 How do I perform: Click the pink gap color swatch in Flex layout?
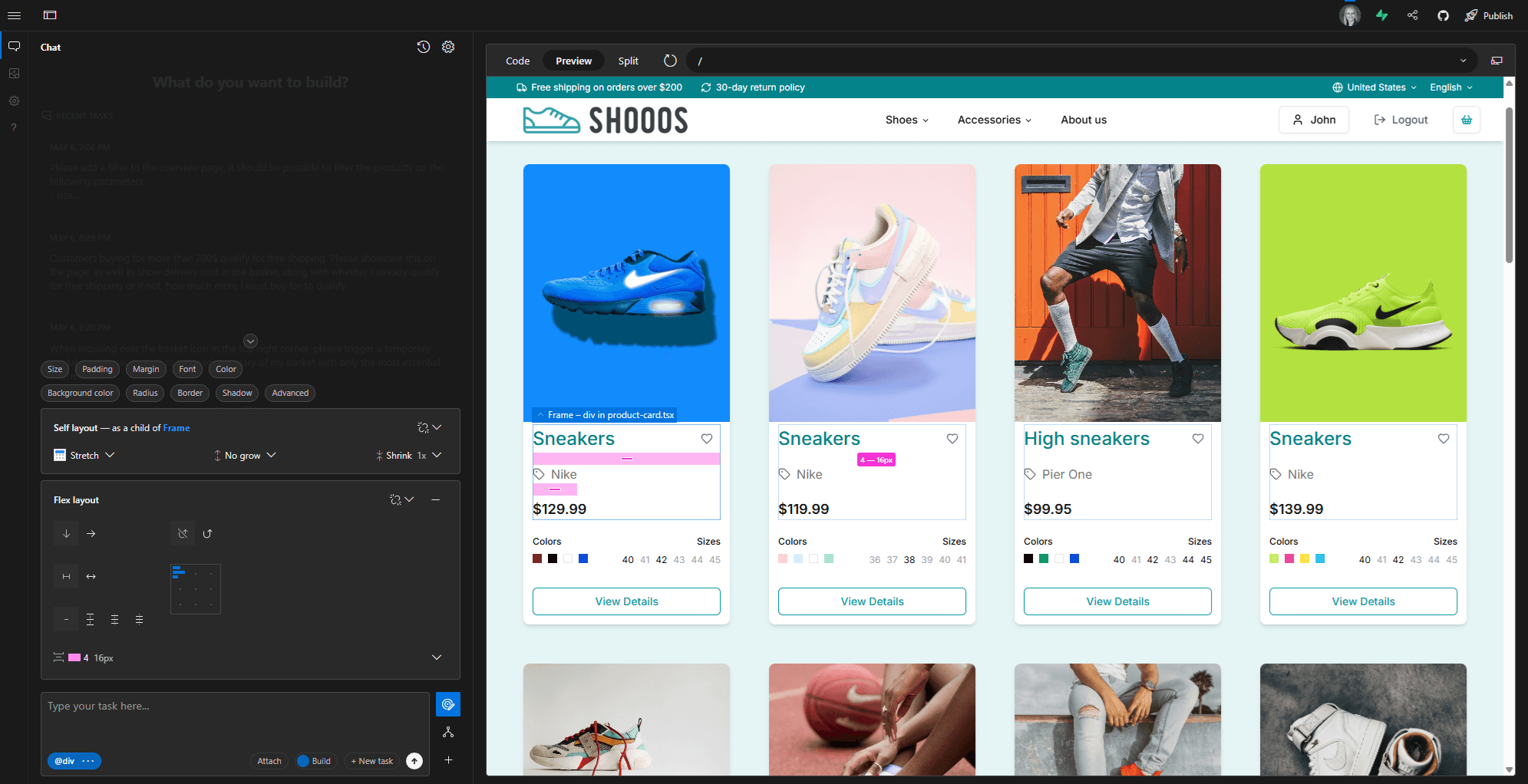pyautogui.click(x=74, y=657)
